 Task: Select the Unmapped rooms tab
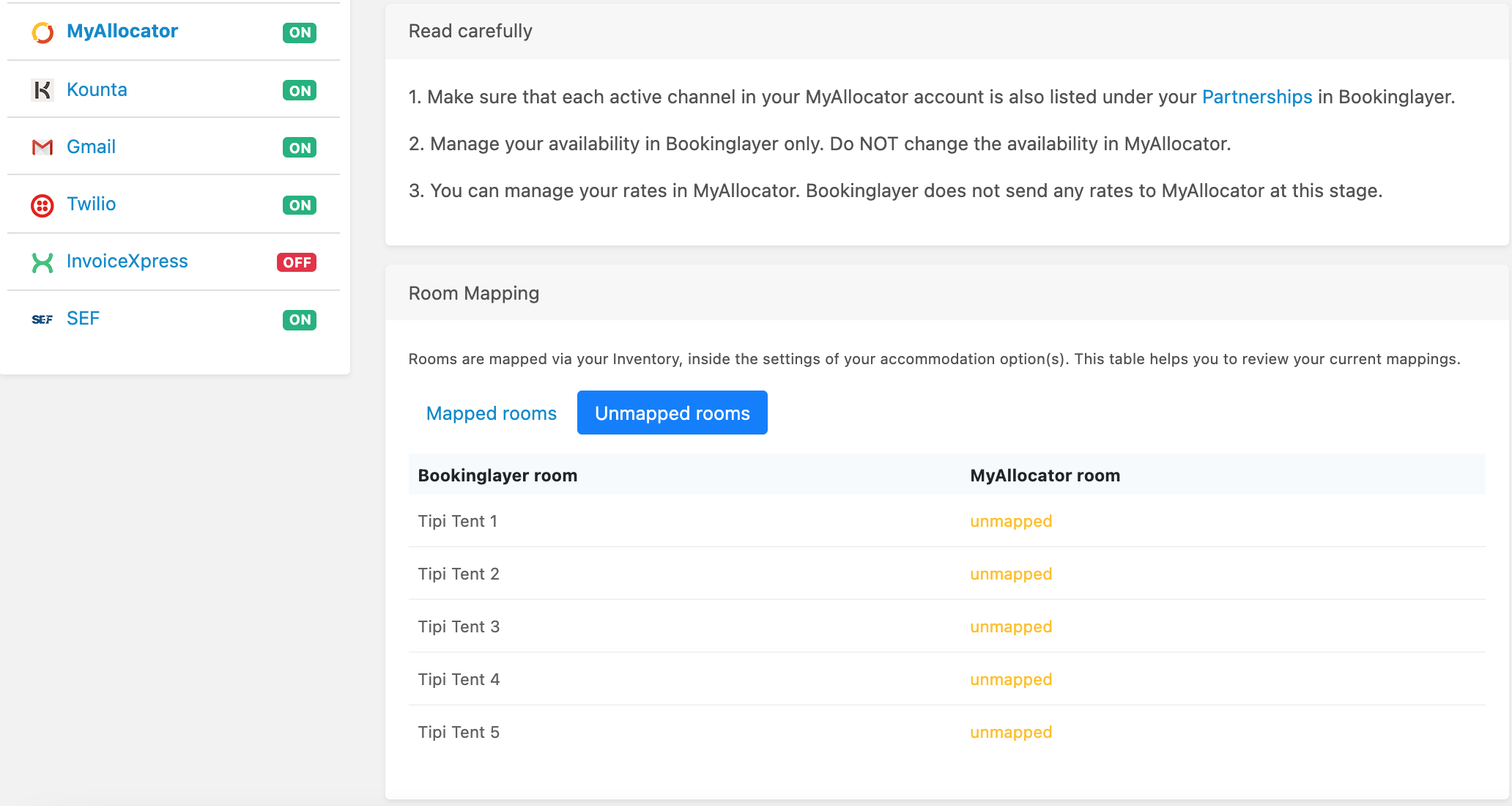(x=672, y=413)
